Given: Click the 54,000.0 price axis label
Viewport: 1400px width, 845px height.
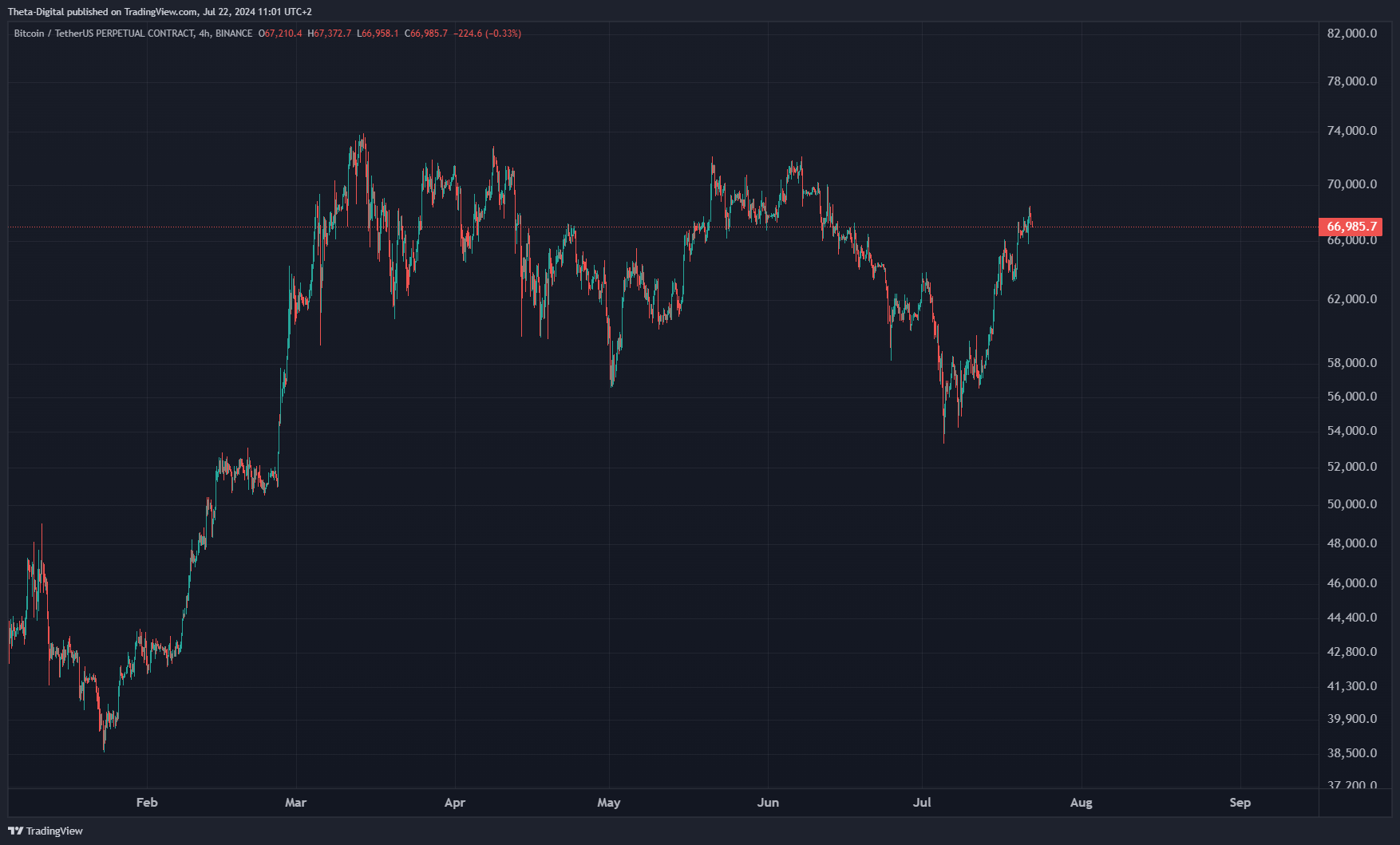Looking at the screenshot, I should pyautogui.click(x=1352, y=431).
